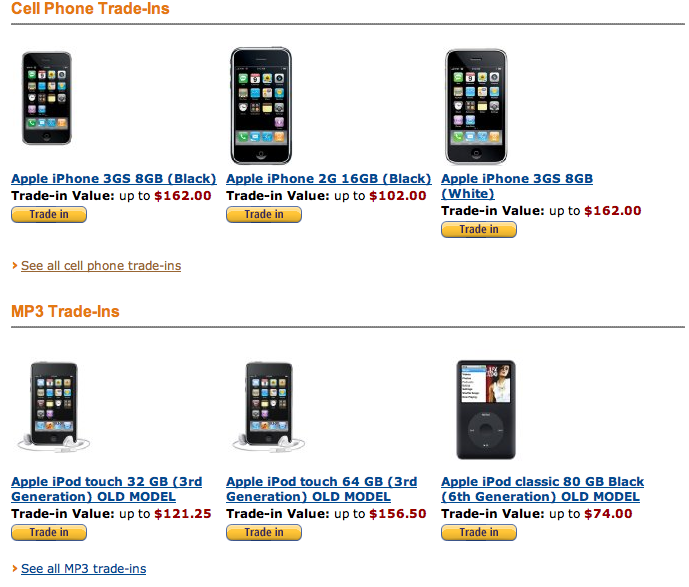Click the iPhone 3GS 8GB Black product image
The image size is (689, 587).
click(48, 99)
